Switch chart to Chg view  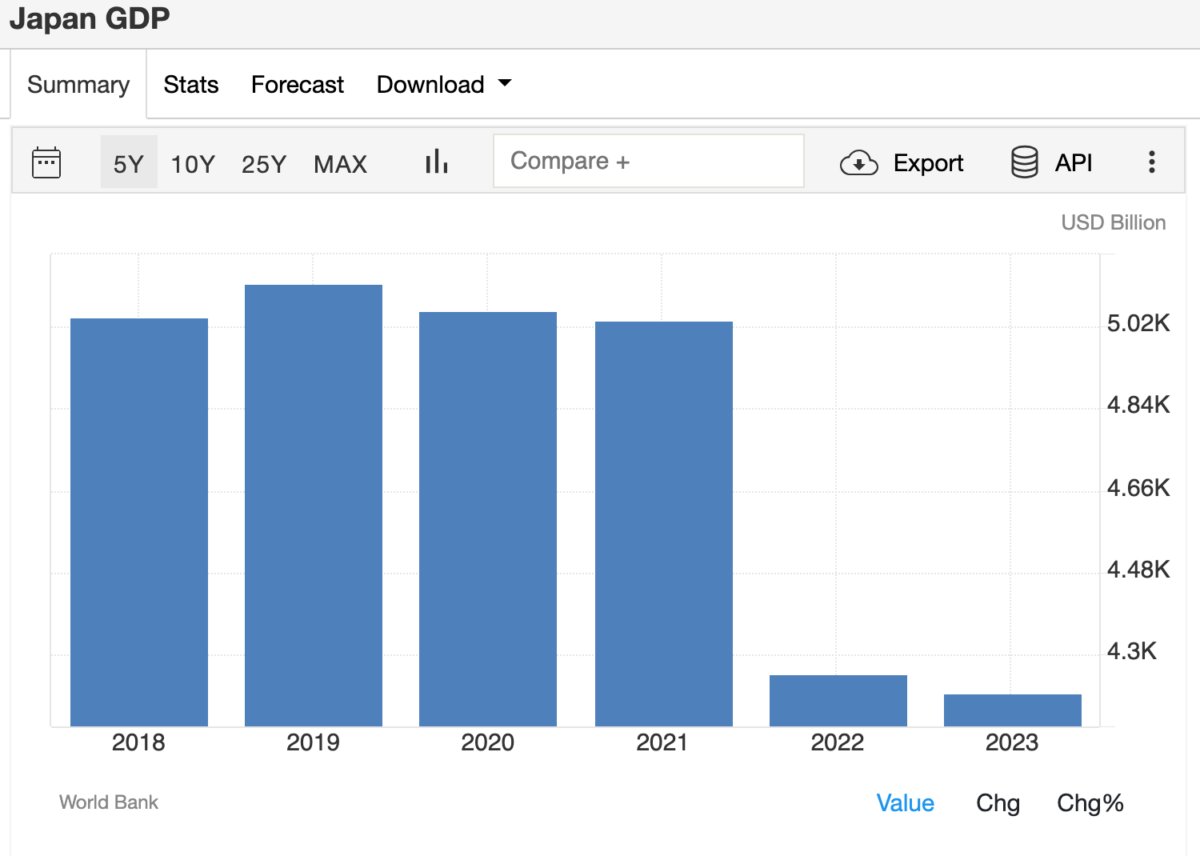[x=998, y=803]
